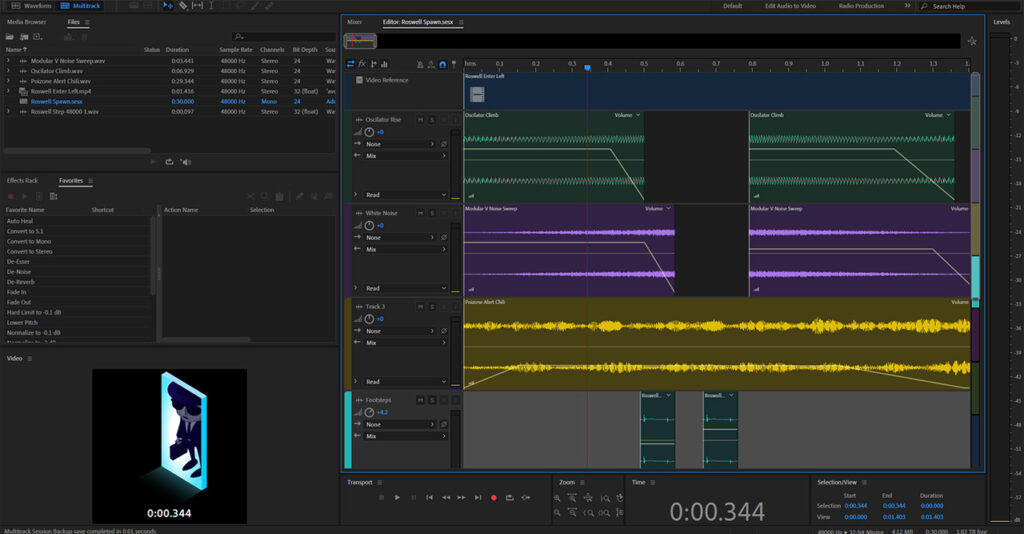The height and width of the screenshot is (534, 1024).
Task: Open the workspaces overflow chevrons
Action: [x=907, y=6]
